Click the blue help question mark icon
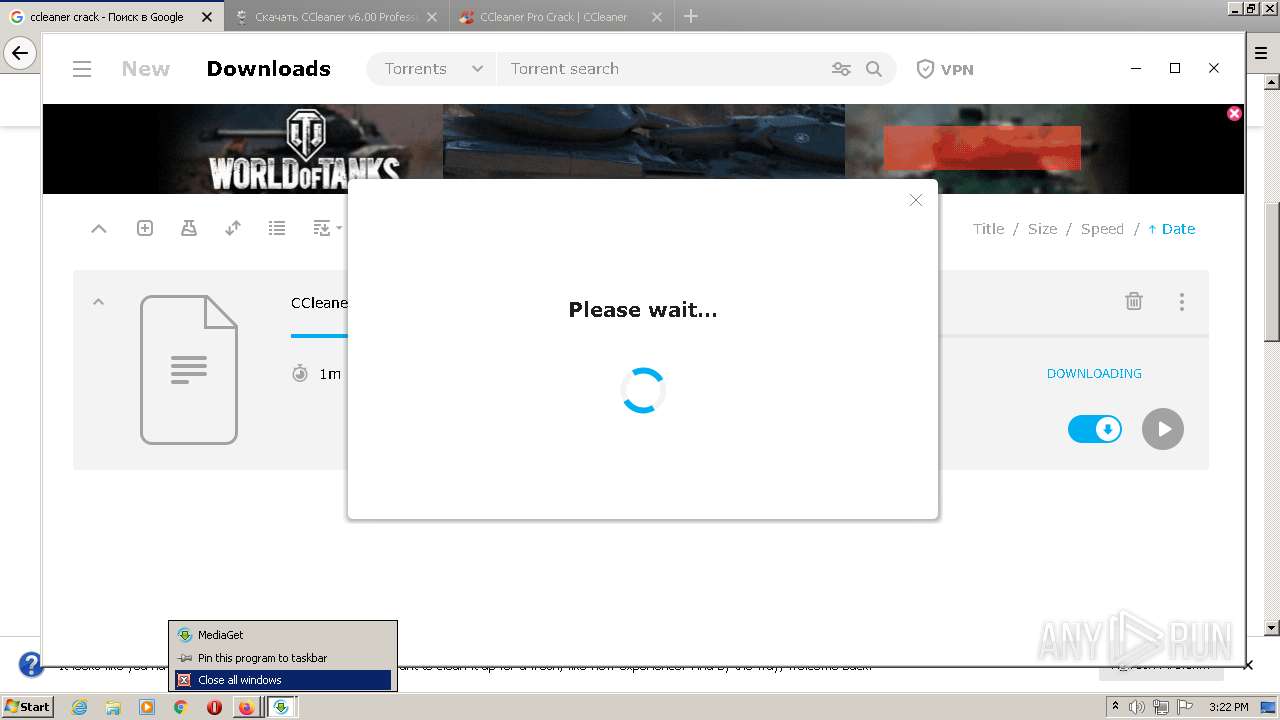This screenshot has height=720, width=1280. (x=31, y=664)
